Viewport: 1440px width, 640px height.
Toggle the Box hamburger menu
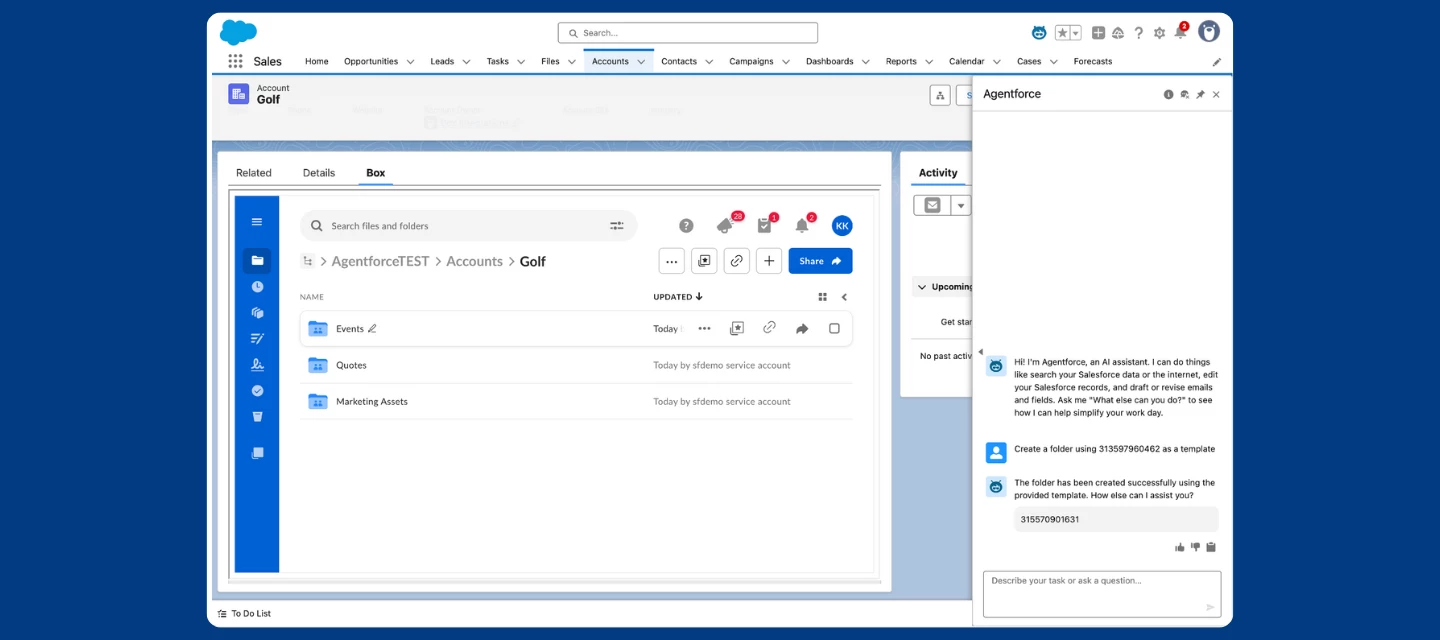tap(257, 222)
